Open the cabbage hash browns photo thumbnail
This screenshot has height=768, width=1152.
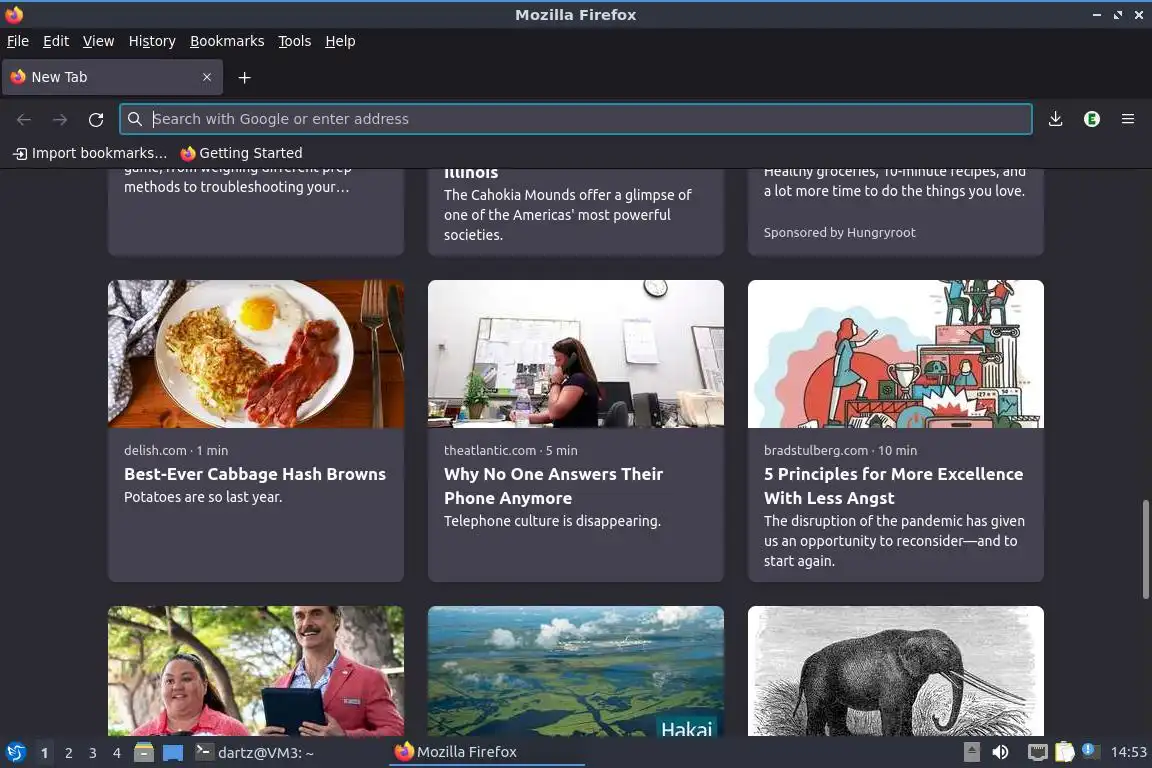tap(256, 354)
